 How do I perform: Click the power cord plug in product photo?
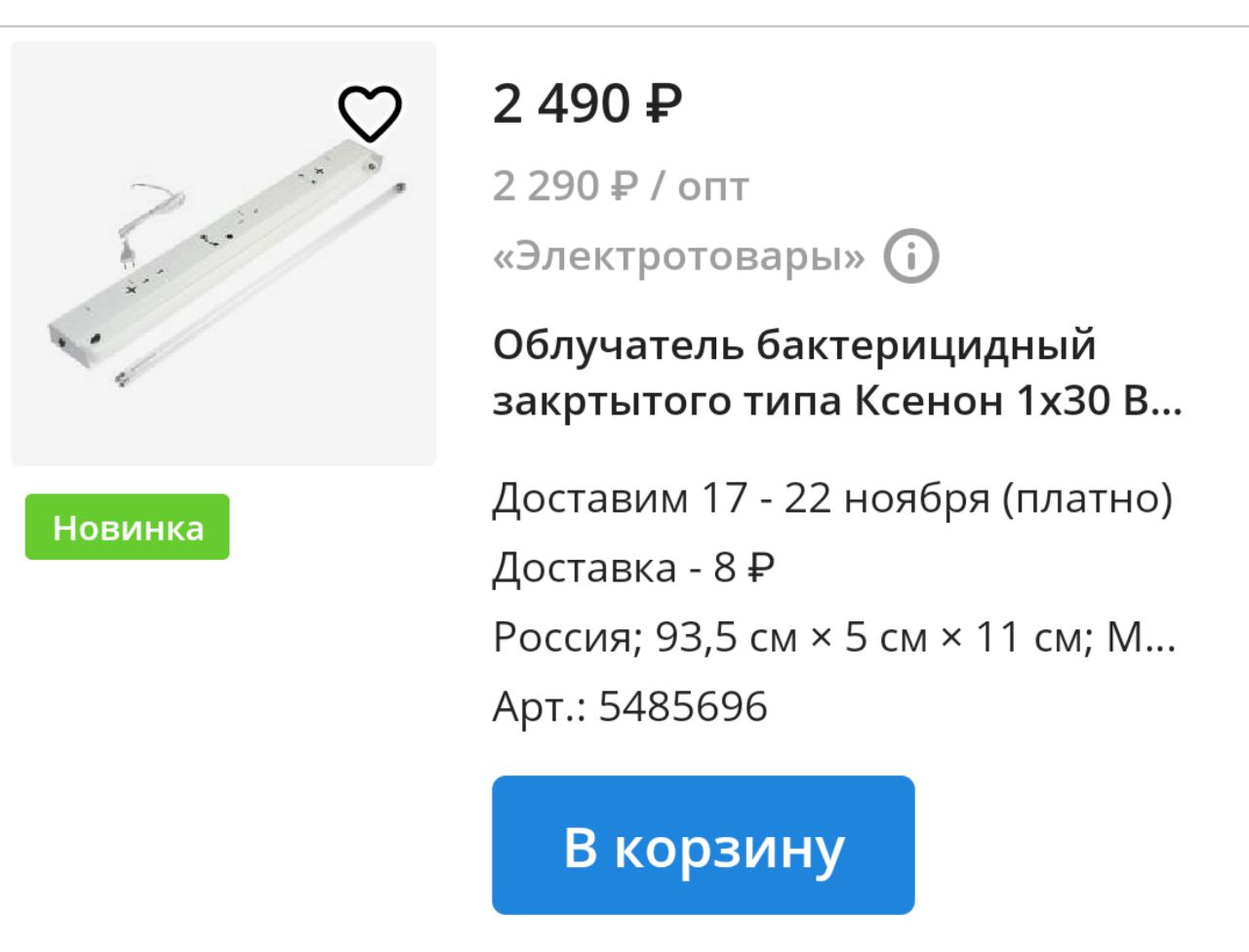tap(126, 253)
